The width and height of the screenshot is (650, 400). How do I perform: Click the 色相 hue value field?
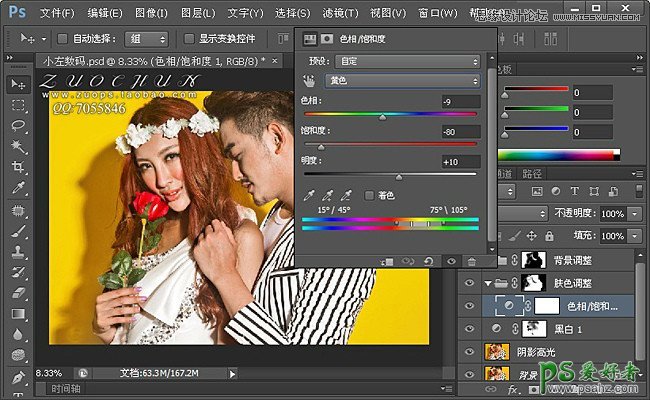[x=459, y=102]
